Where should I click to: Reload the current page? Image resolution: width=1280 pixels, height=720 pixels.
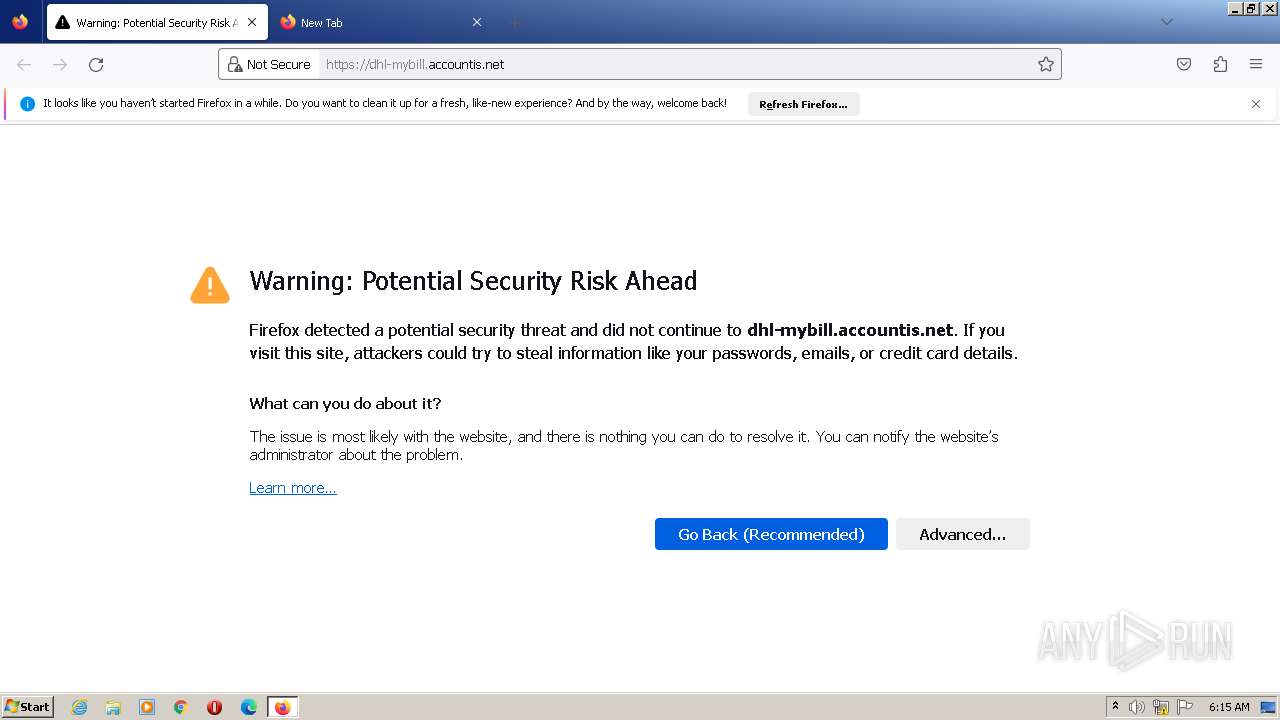tap(96, 65)
